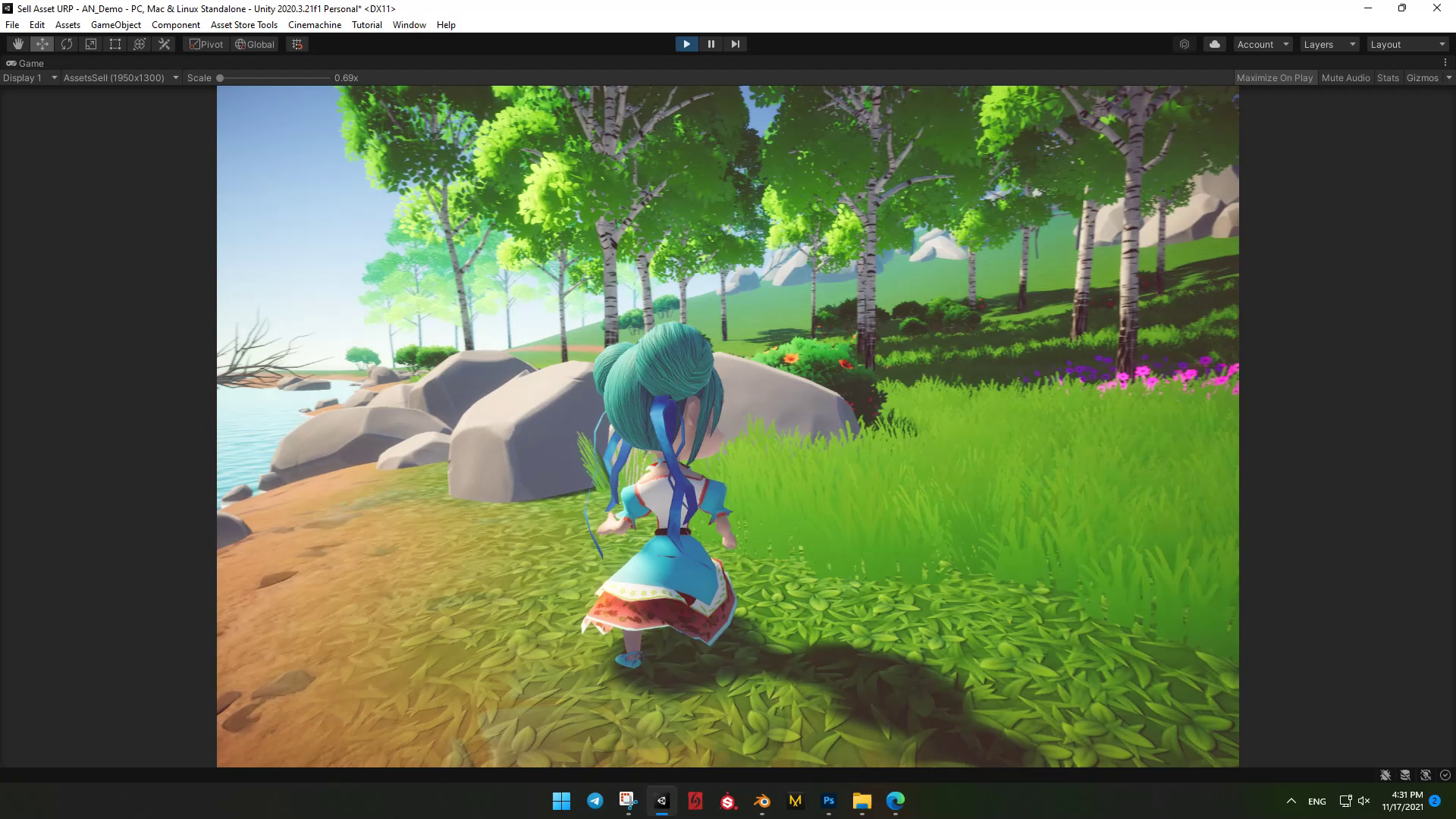Viewport: 1456px width, 819px height.
Task: Select the Scale tool
Action: pyautogui.click(x=91, y=44)
